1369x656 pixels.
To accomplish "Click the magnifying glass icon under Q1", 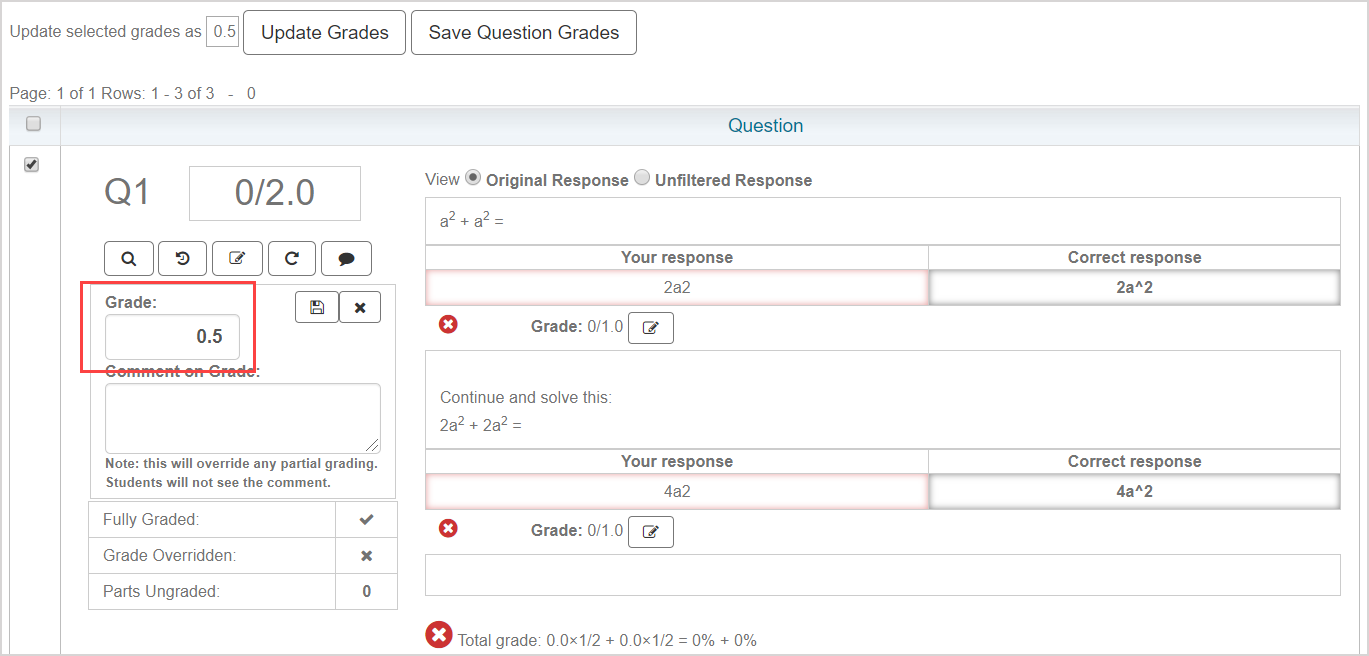I will pyautogui.click(x=129, y=258).
